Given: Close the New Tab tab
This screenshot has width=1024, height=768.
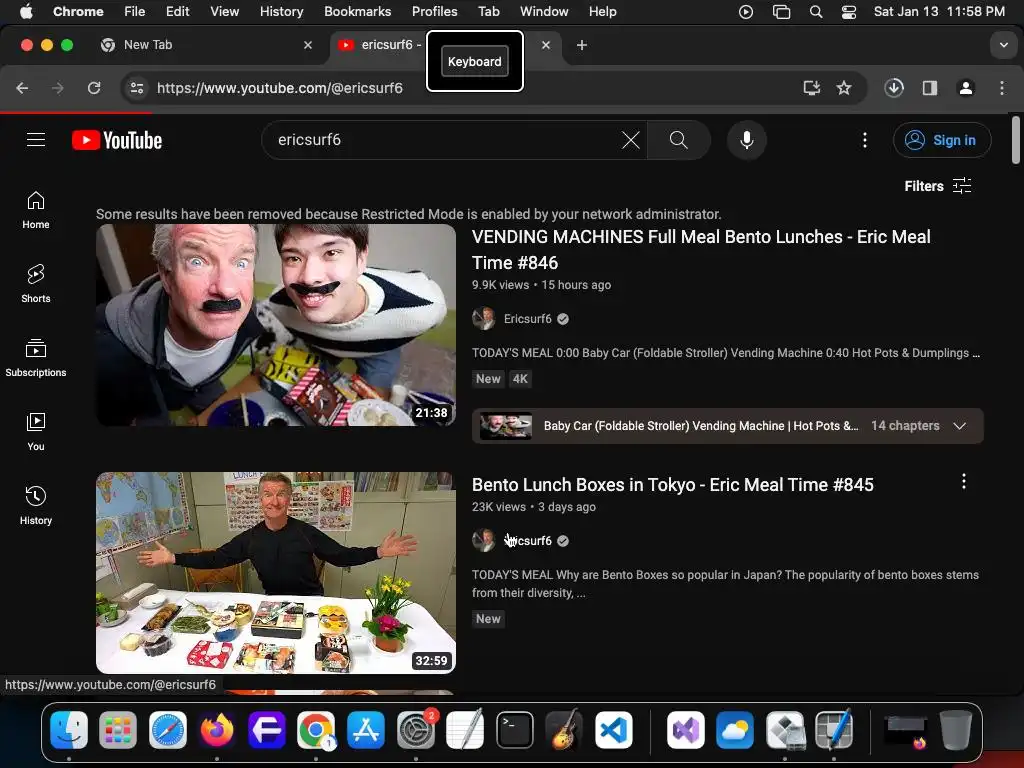Looking at the screenshot, I should 308,45.
